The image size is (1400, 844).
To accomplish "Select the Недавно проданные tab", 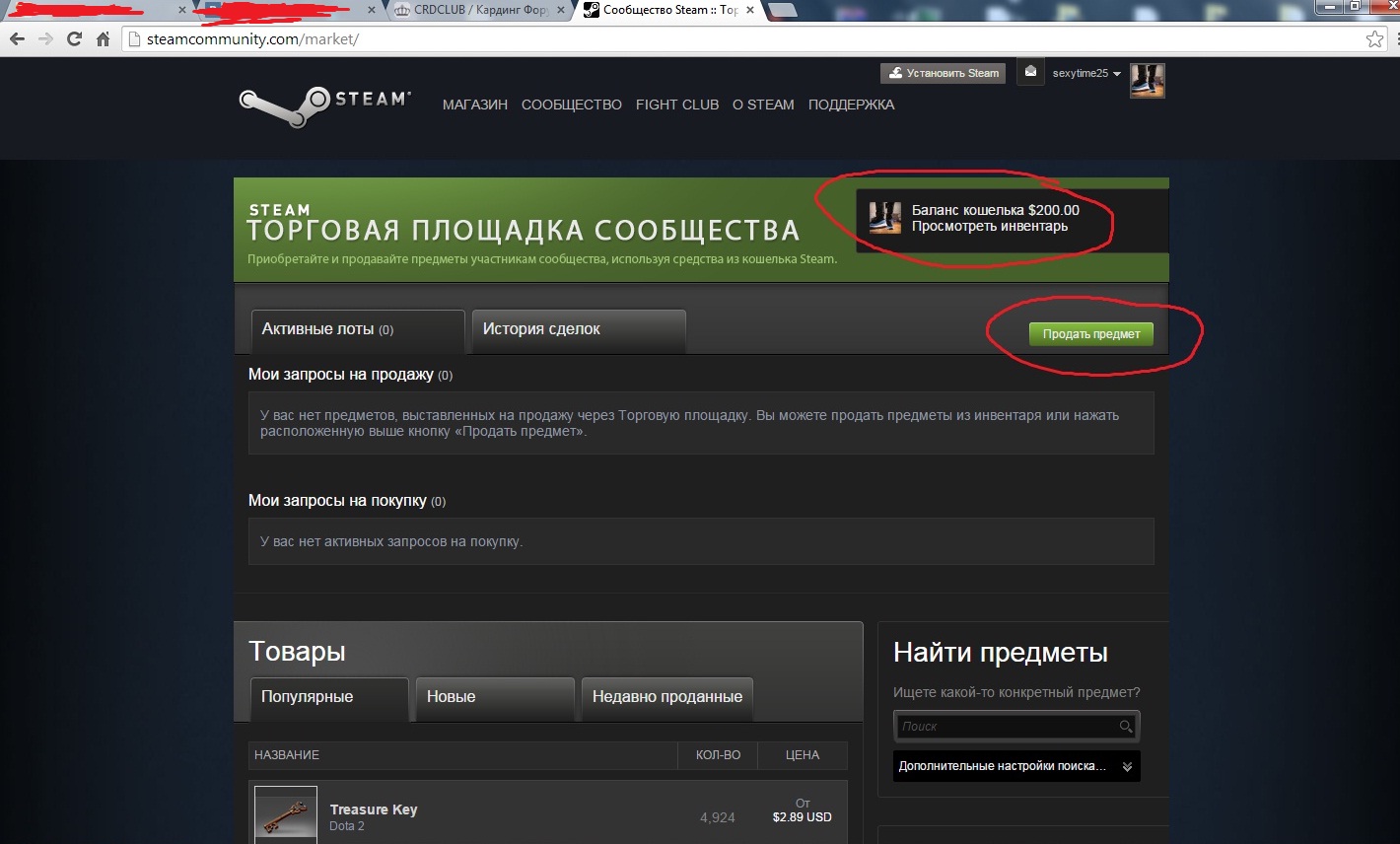I will pos(667,699).
